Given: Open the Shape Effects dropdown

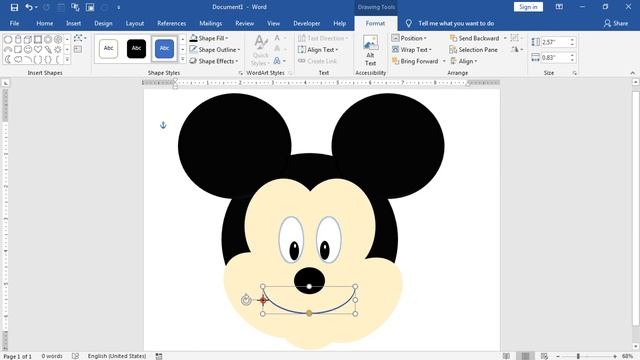Looking at the screenshot, I should click(213, 61).
